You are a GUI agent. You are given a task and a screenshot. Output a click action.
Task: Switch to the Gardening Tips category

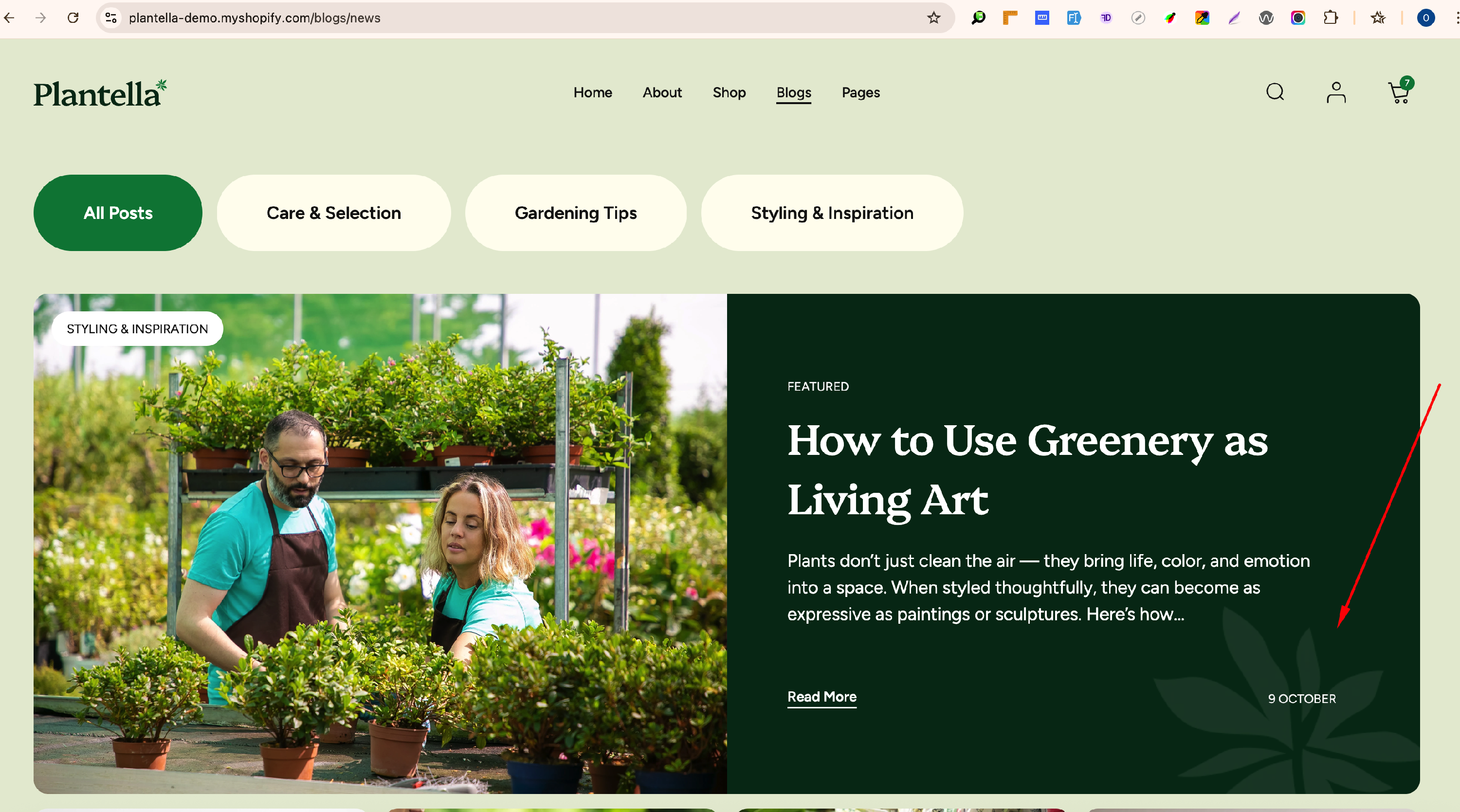click(x=575, y=213)
